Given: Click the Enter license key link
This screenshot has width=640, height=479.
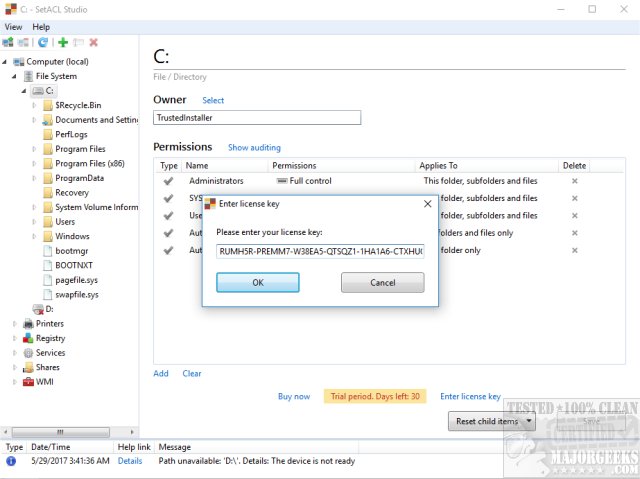Looking at the screenshot, I should tap(470, 396).
